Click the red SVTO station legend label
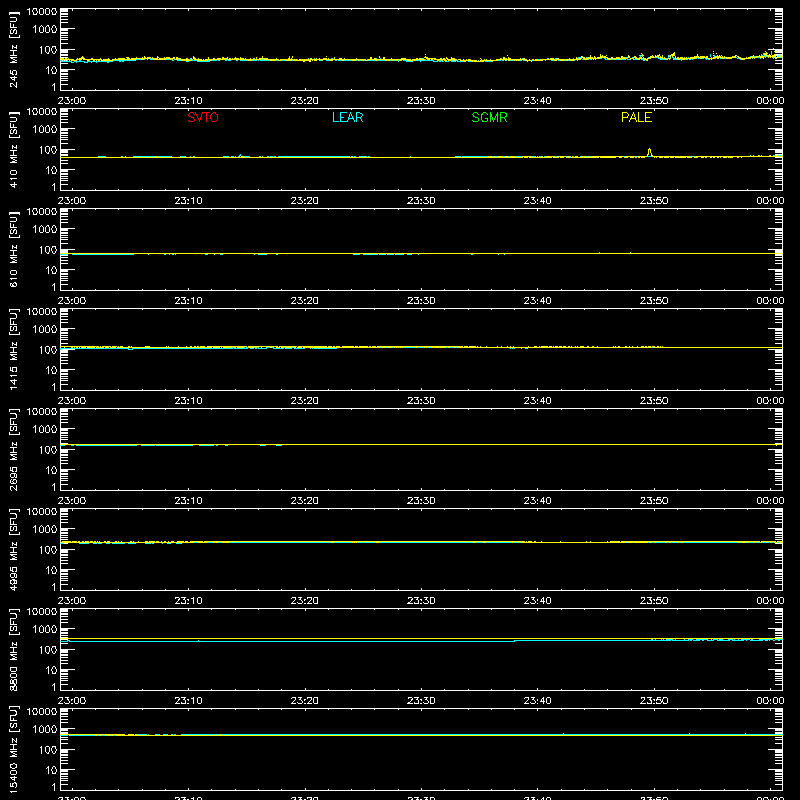The image size is (800, 800). coord(203,117)
